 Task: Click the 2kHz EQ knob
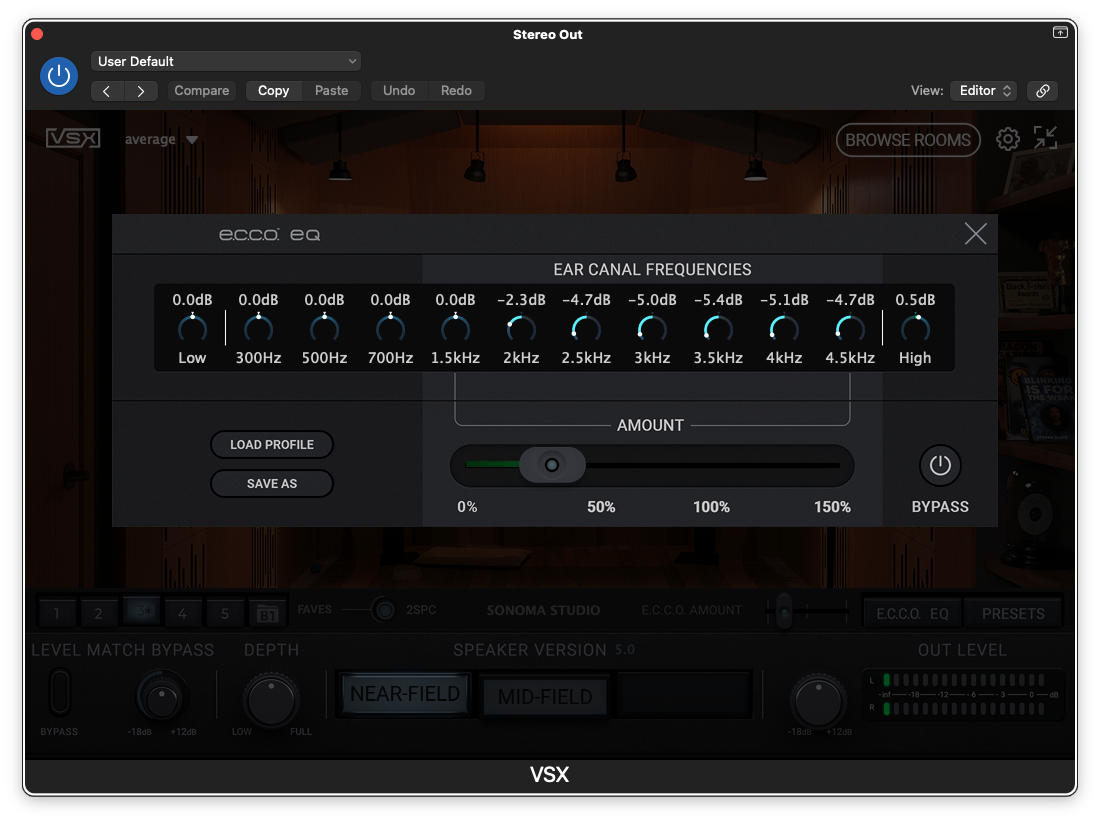click(x=521, y=328)
